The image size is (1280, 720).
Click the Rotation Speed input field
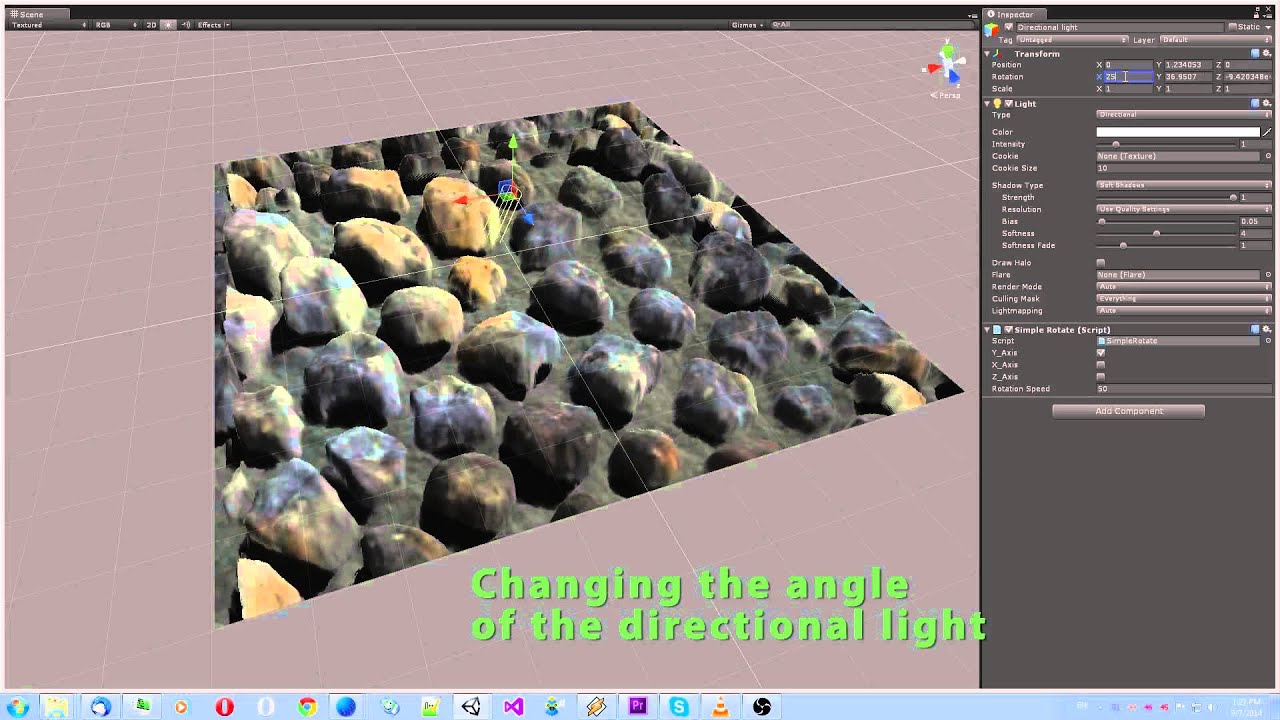coord(1184,389)
